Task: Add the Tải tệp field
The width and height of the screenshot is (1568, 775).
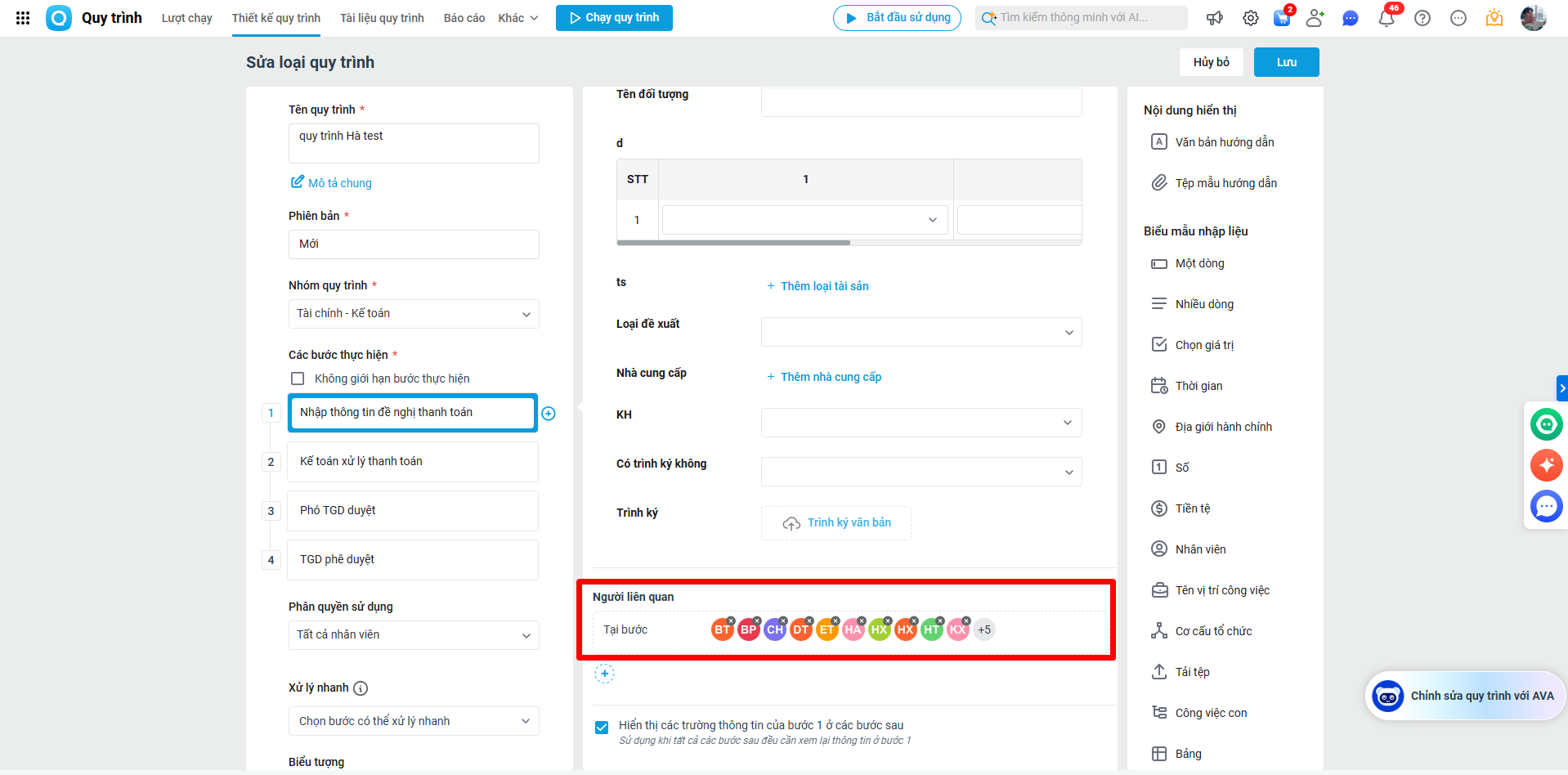Action: (x=1180, y=672)
